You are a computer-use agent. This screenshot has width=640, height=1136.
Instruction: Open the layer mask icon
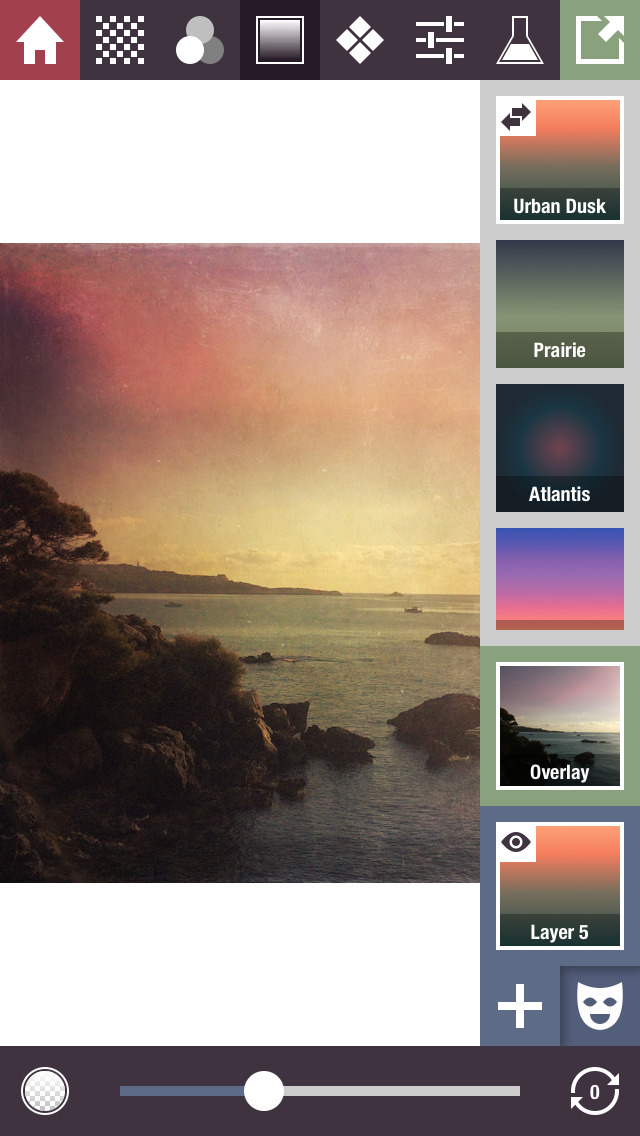(x=600, y=1006)
